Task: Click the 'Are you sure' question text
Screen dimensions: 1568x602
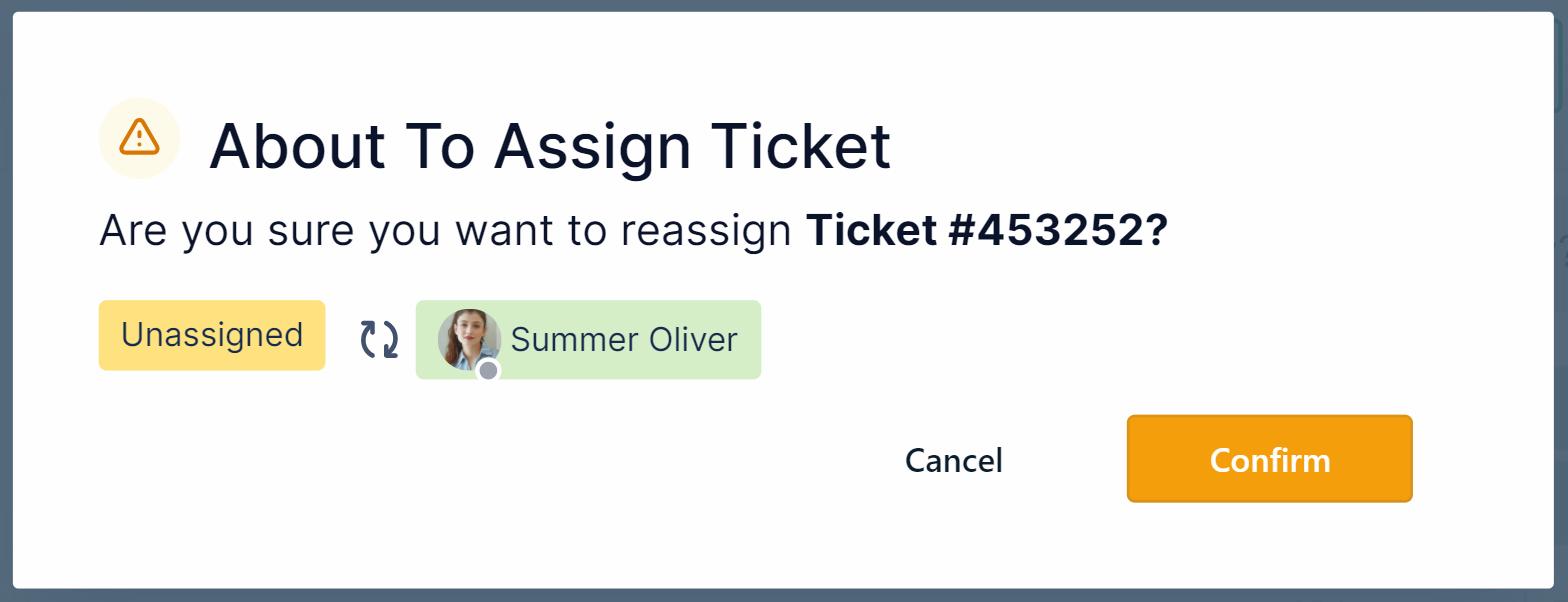Action: tap(450, 232)
